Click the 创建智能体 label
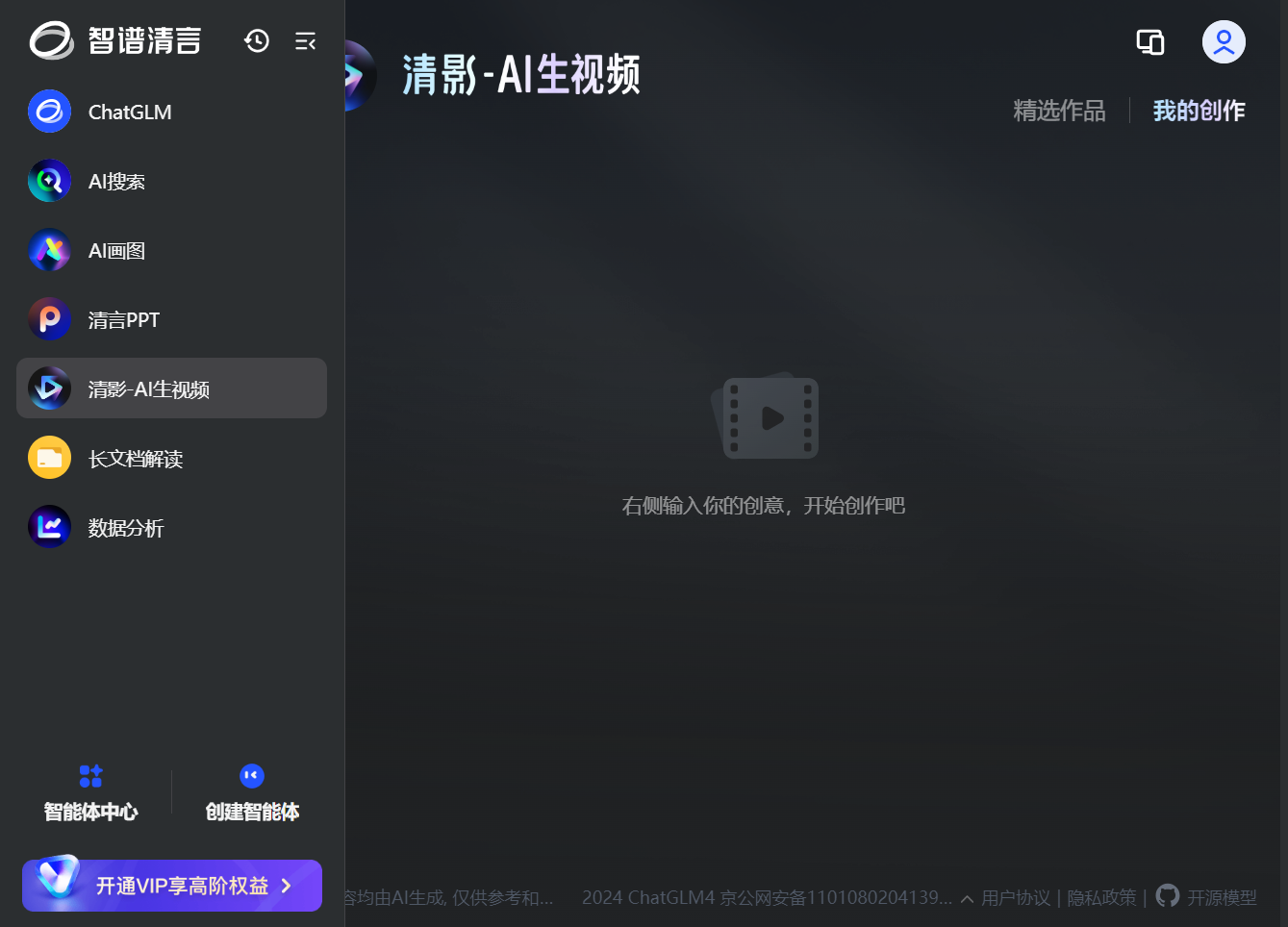This screenshot has height=927, width=1288. pyautogui.click(x=252, y=813)
